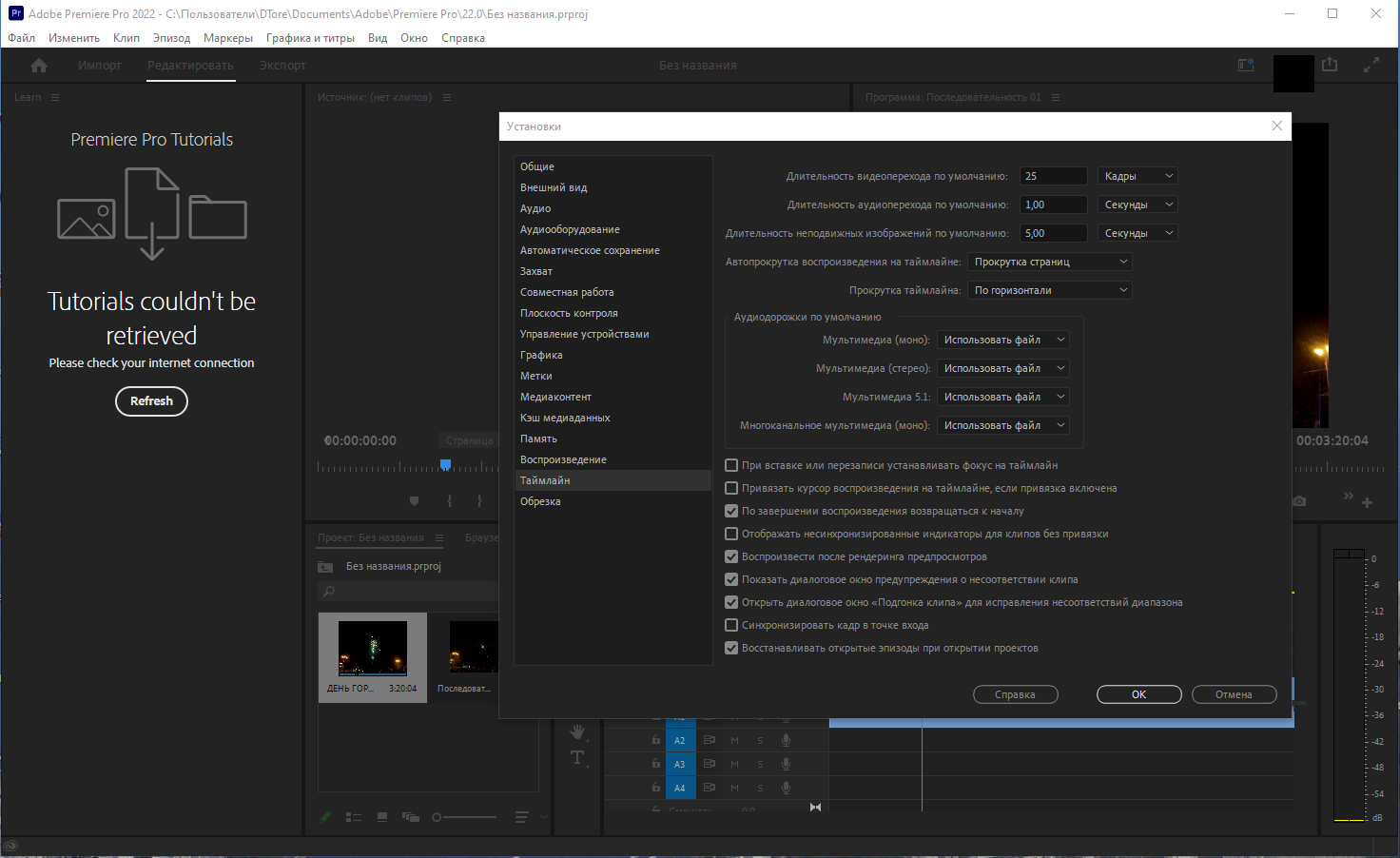Select the Type tool in the toolbar
The height and width of the screenshot is (858, 1400).
[x=577, y=757]
